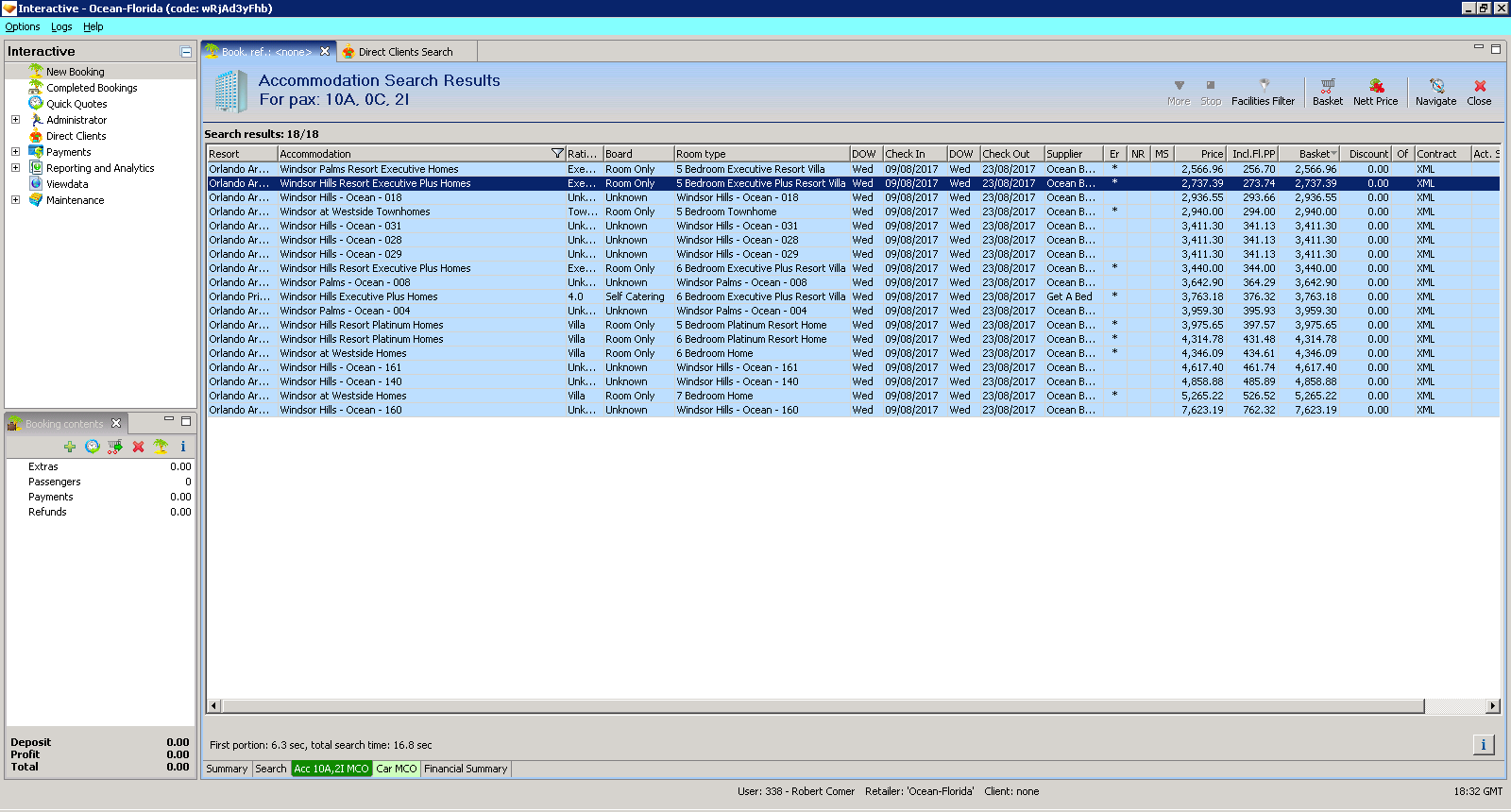This screenshot has width=1511, height=812.
Task: Select the Extras row in Booking contents
Action: coord(101,466)
